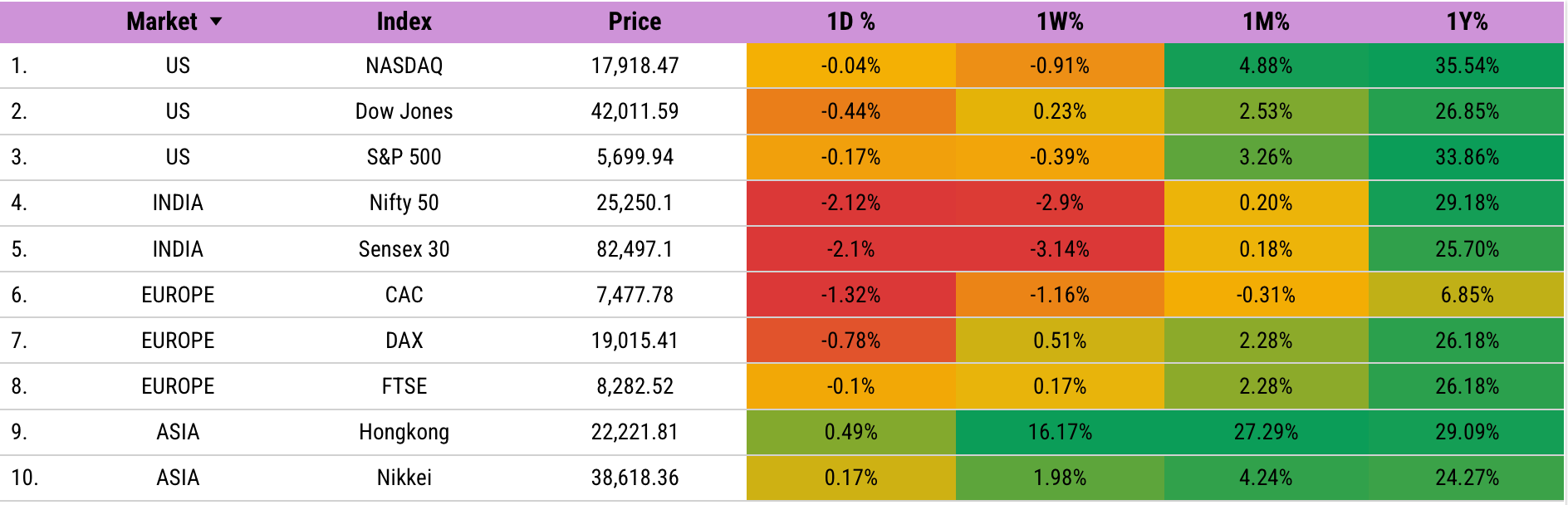The image size is (1568, 505).
Task: Click the NASDAQ 1M value 4.88%
Action: click(x=1266, y=66)
